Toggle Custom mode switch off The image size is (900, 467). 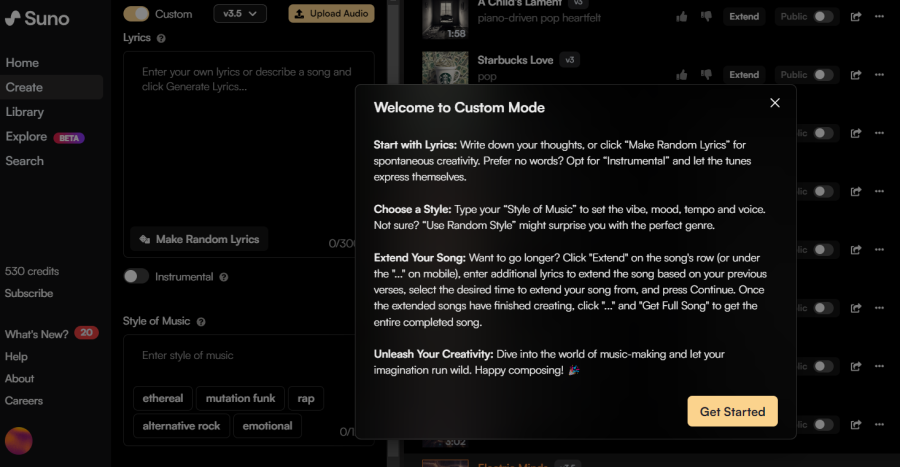tap(136, 14)
